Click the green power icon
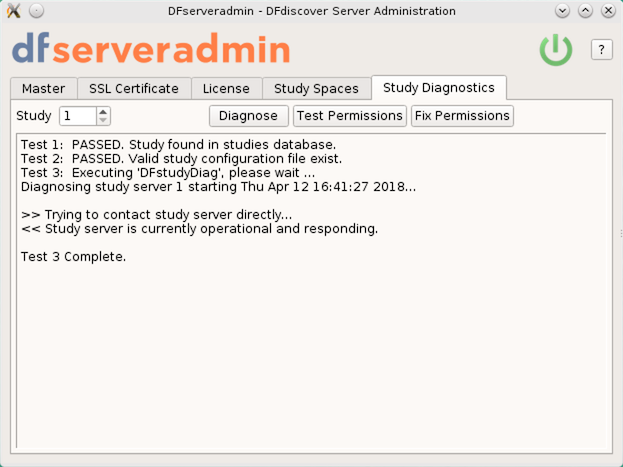This screenshot has height=467, width=623. pyautogui.click(x=555, y=50)
